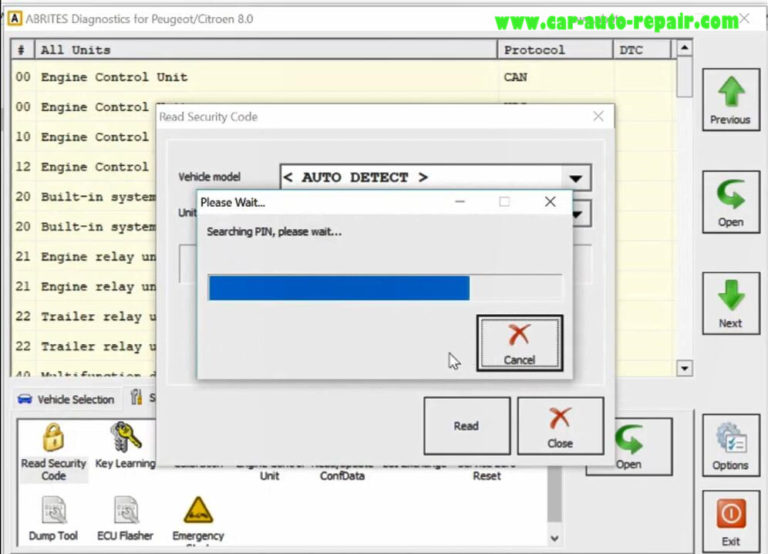The image size is (768, 554).
Task: Open the Dump Tool
Action: (x=53, y=518)
